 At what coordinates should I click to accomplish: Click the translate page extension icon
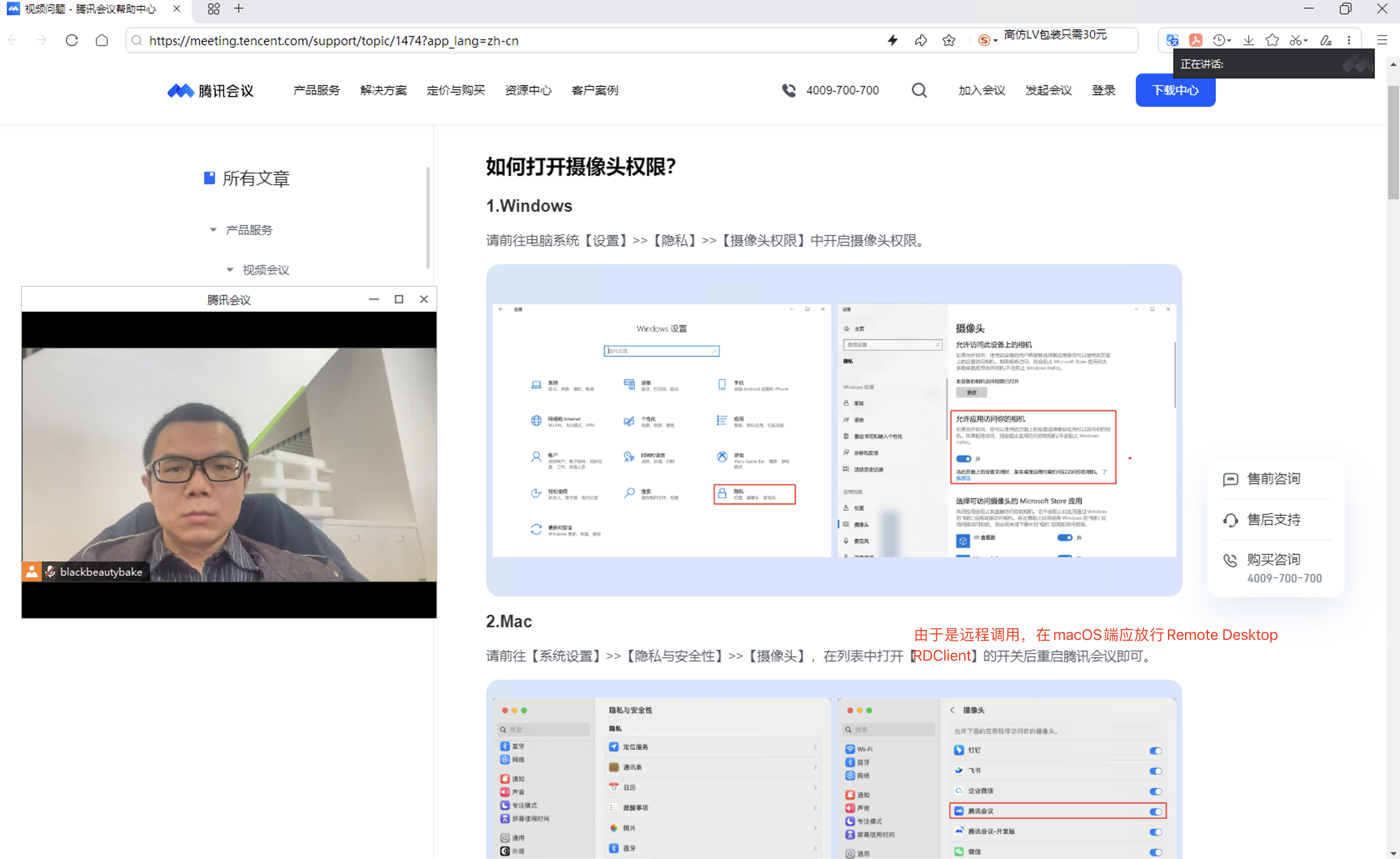point(1172,40)
